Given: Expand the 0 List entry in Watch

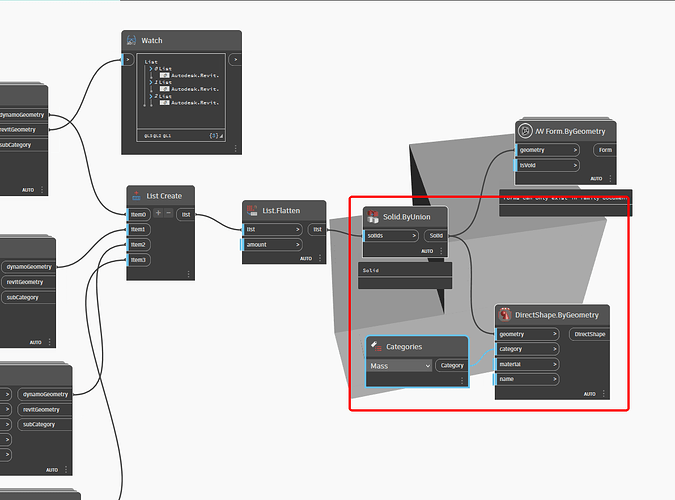Looking at the screenshot, I should [x=151, y=68].
